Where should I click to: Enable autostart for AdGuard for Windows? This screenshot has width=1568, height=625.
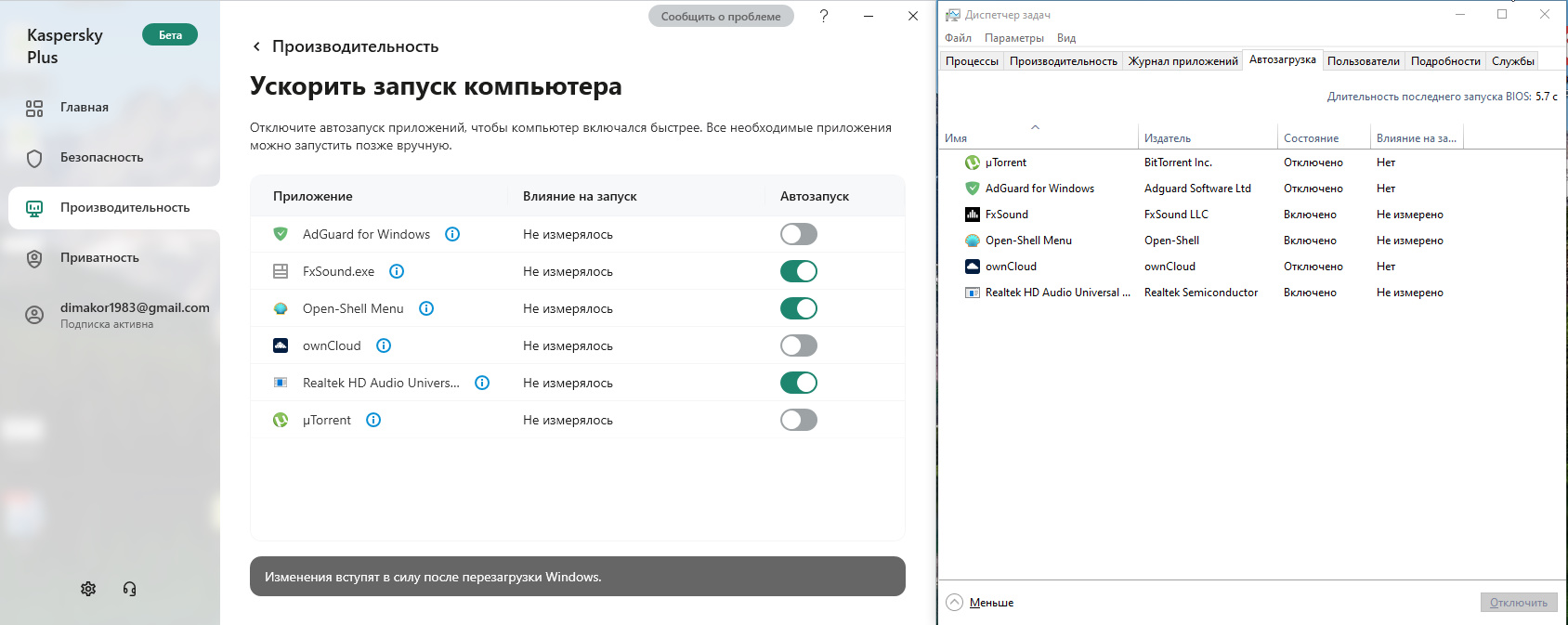[x=799, y=234]
